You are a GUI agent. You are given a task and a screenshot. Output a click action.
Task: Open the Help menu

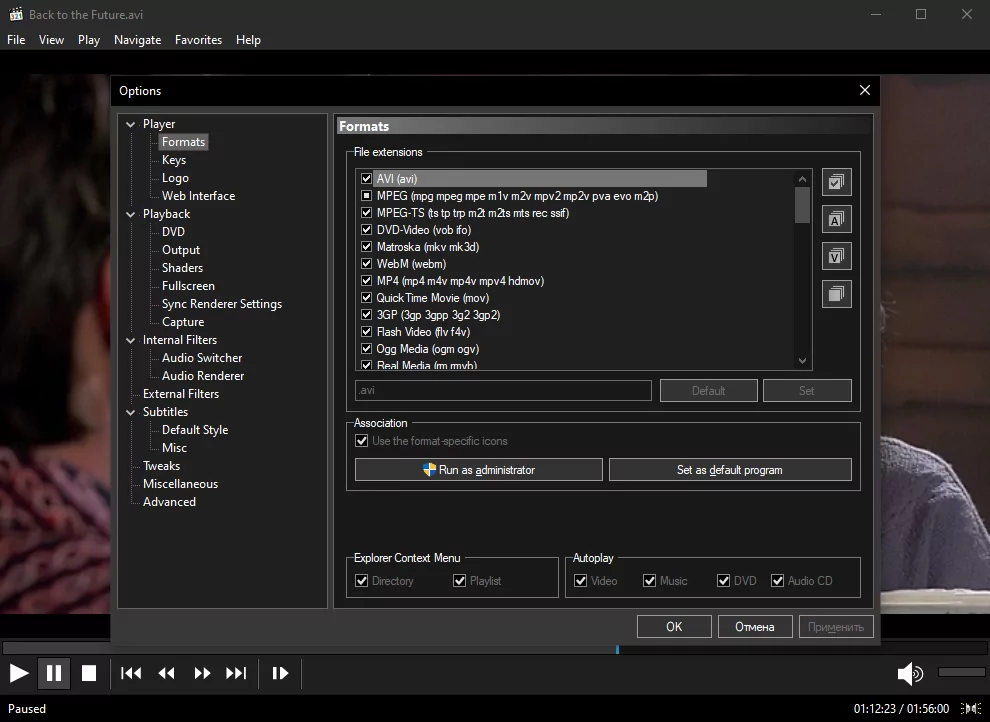pyautogui.click(x=248, y=40)
